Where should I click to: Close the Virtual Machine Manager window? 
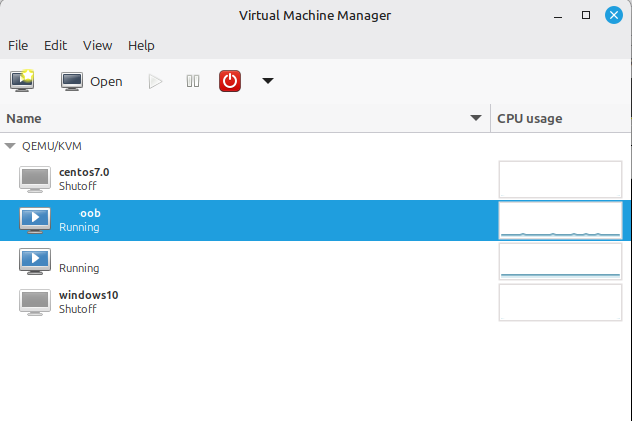(614, 15)
